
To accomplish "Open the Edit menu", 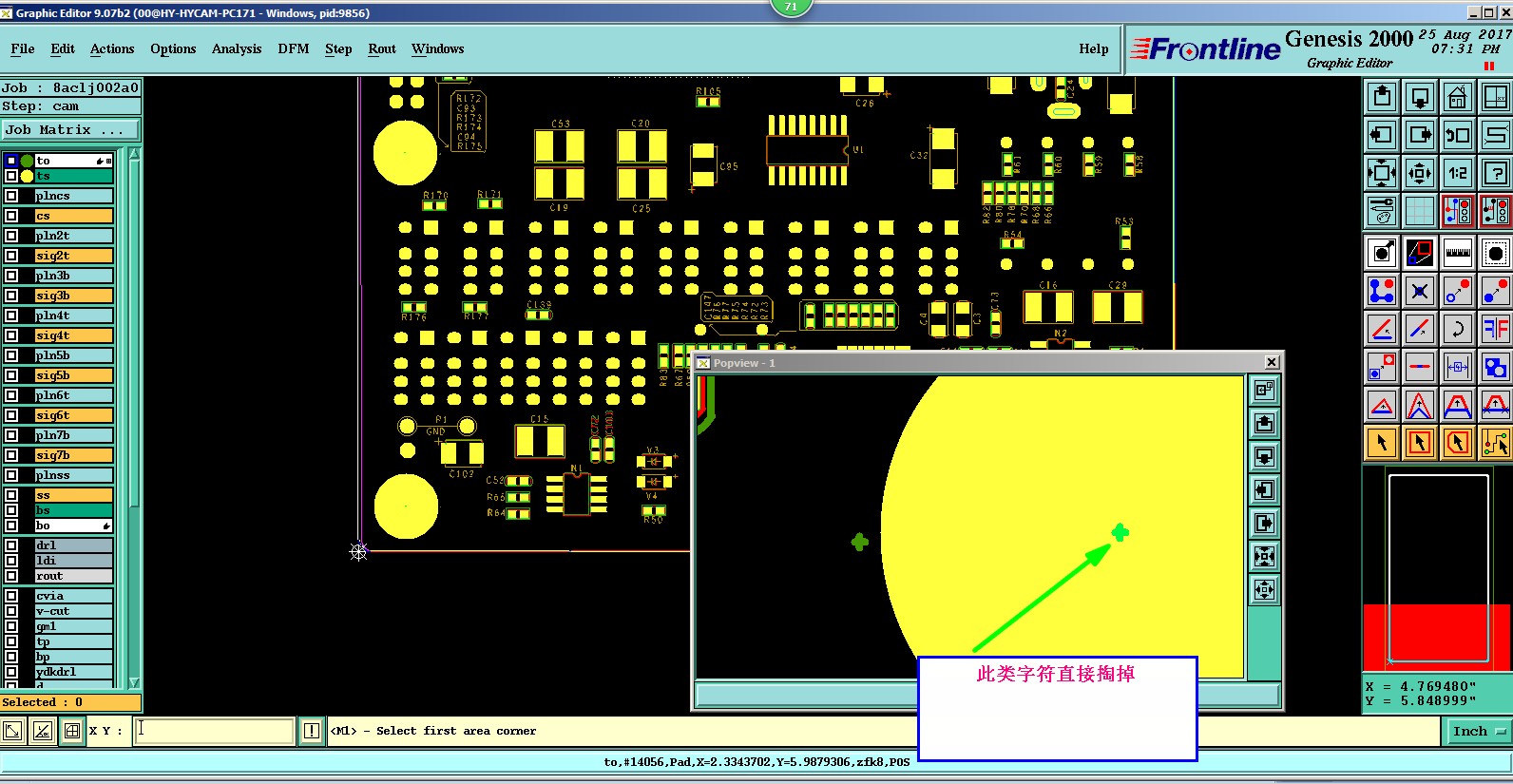I will pos(63,48).
